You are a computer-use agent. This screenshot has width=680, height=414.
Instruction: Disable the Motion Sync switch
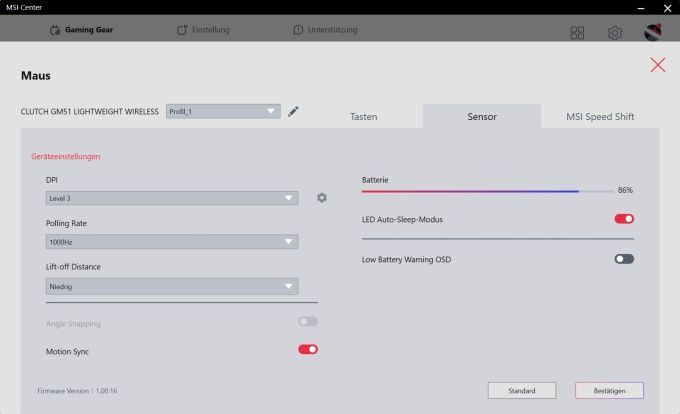pyautogui.click(x=308, y=349)
